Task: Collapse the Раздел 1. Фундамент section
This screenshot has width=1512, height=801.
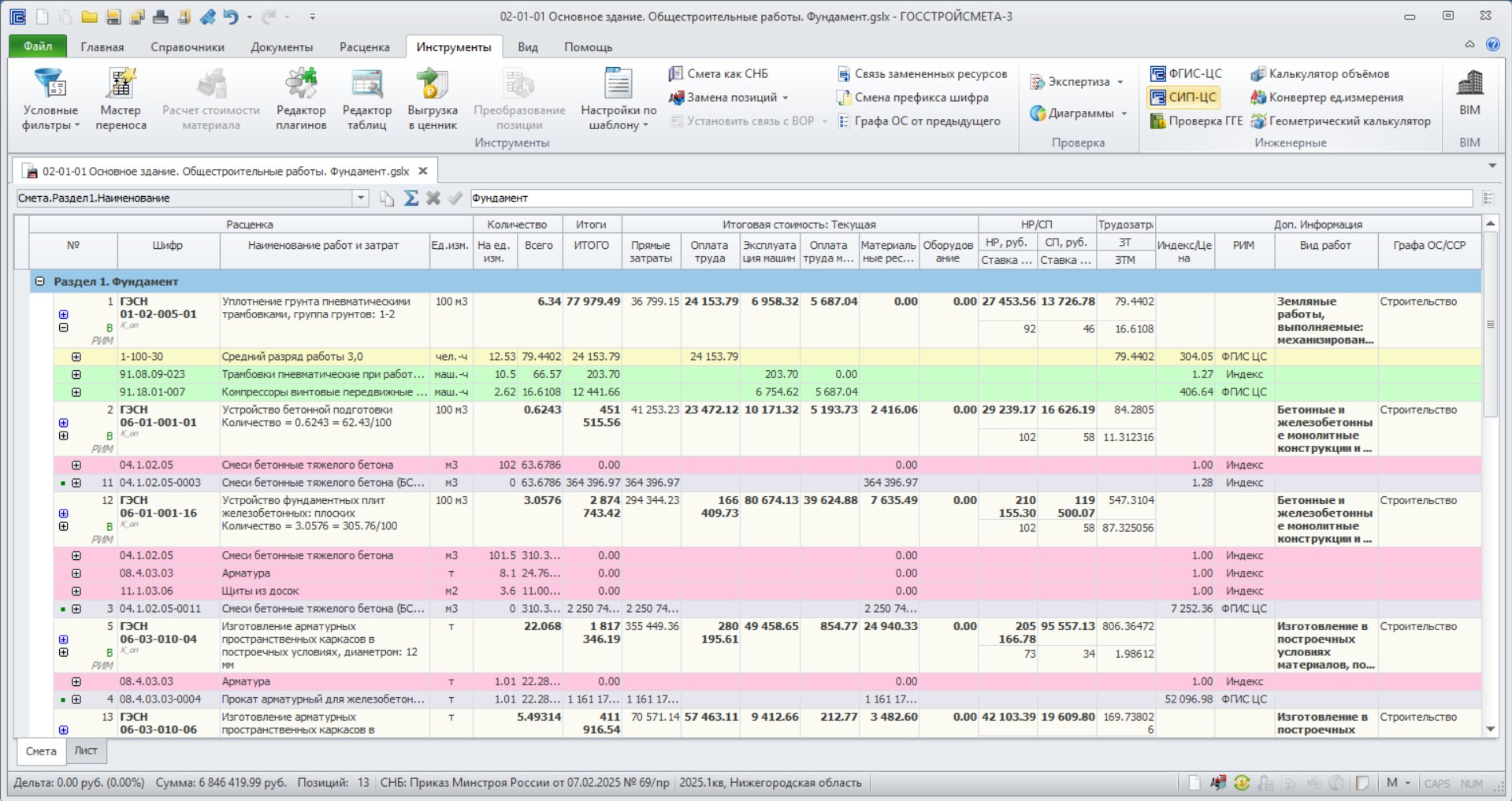Action: (x=40, y=281)
